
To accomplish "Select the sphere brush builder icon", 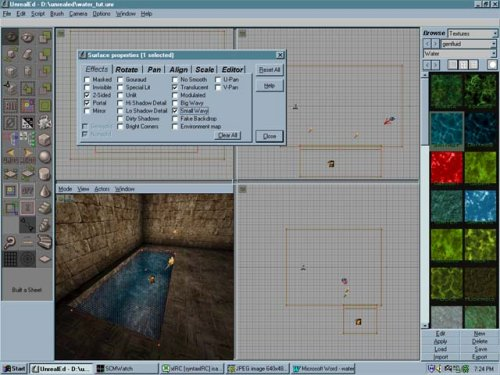I will (x=44, y=157).
